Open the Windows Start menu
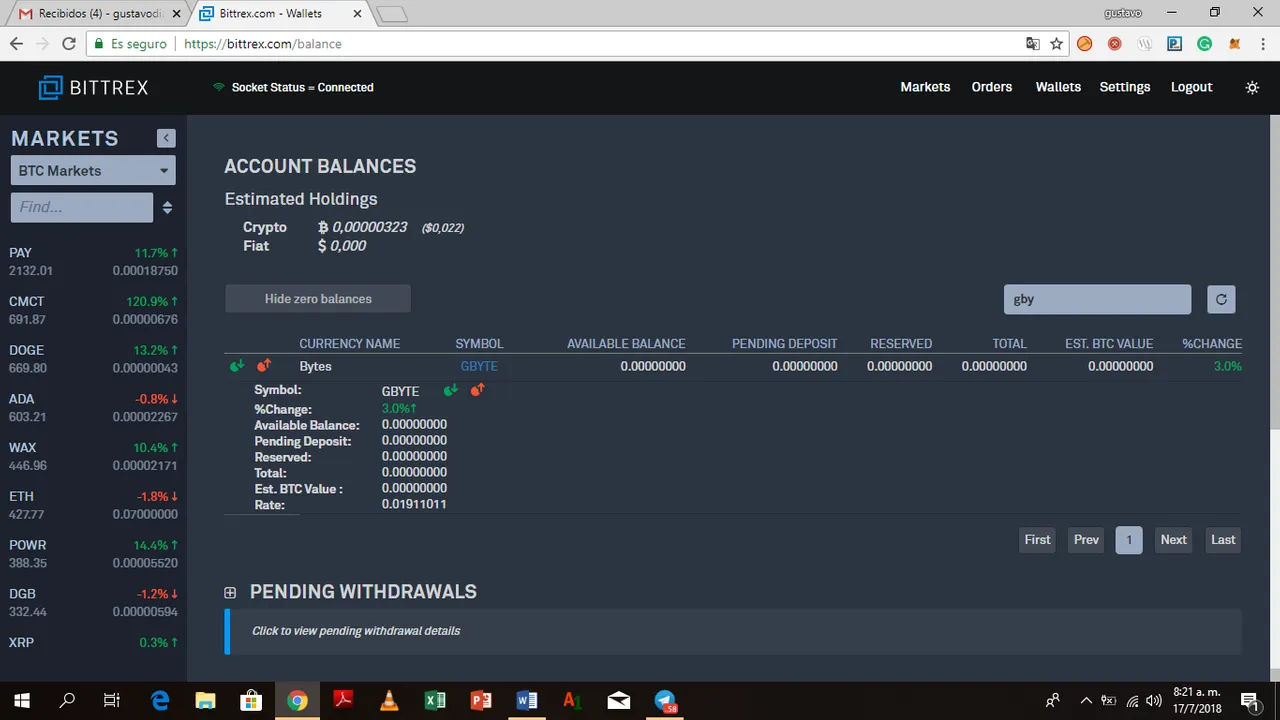Viewport: 1280px width, 720px height. tap(21, 700)
